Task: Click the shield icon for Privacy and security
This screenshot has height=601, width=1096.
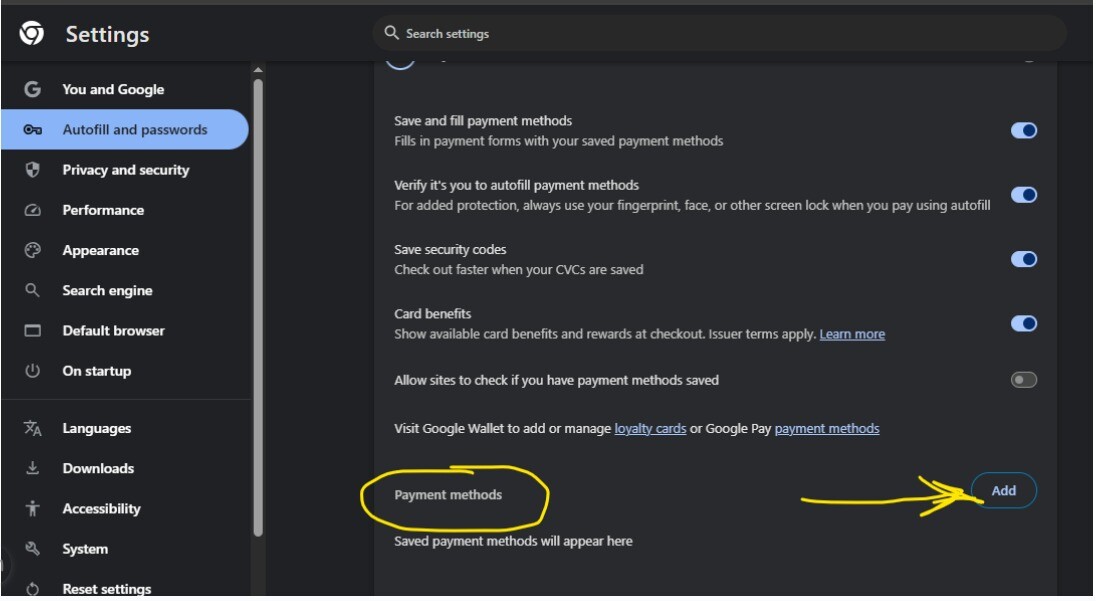Action: pyautogui.click(x=32, y=170)
